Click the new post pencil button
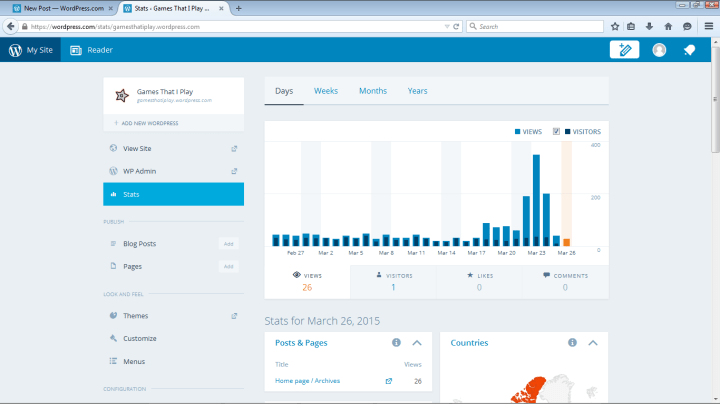 (x=624, y=50)
